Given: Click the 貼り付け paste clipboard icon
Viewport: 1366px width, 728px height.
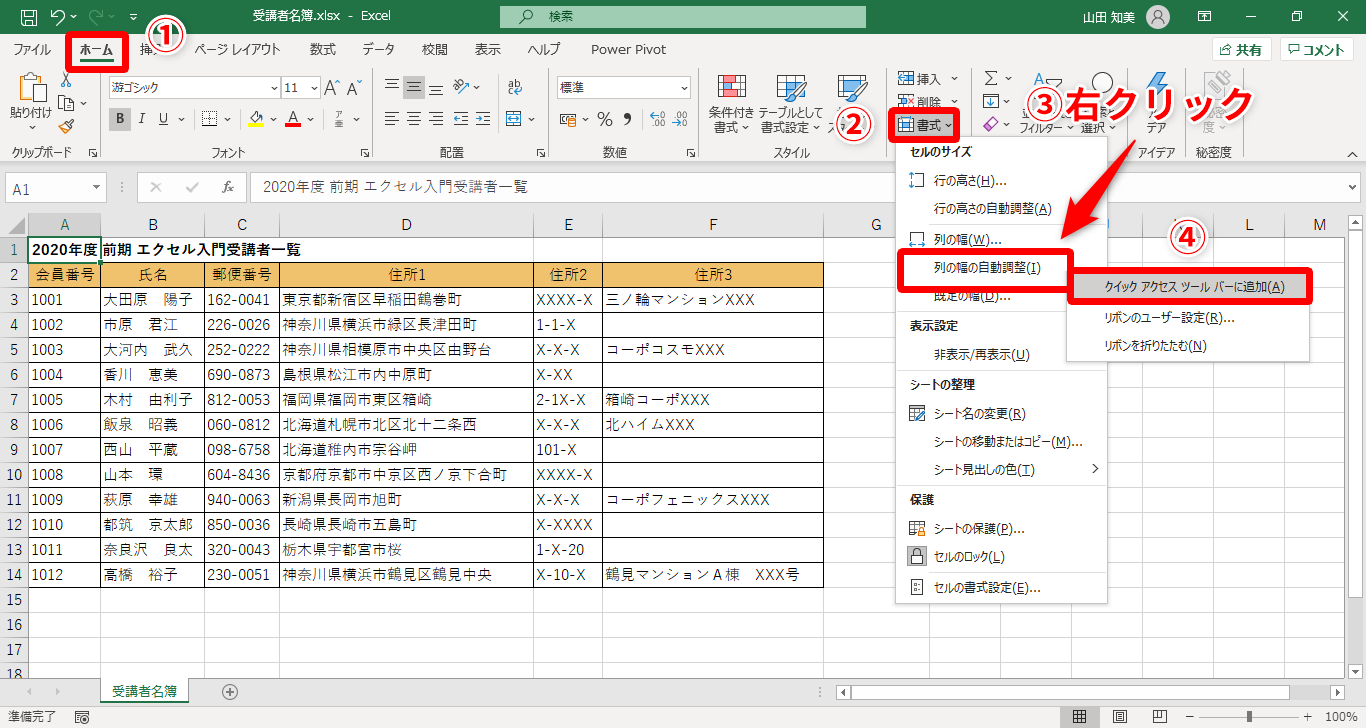Looking at the screenshot, I should [33, 89].
